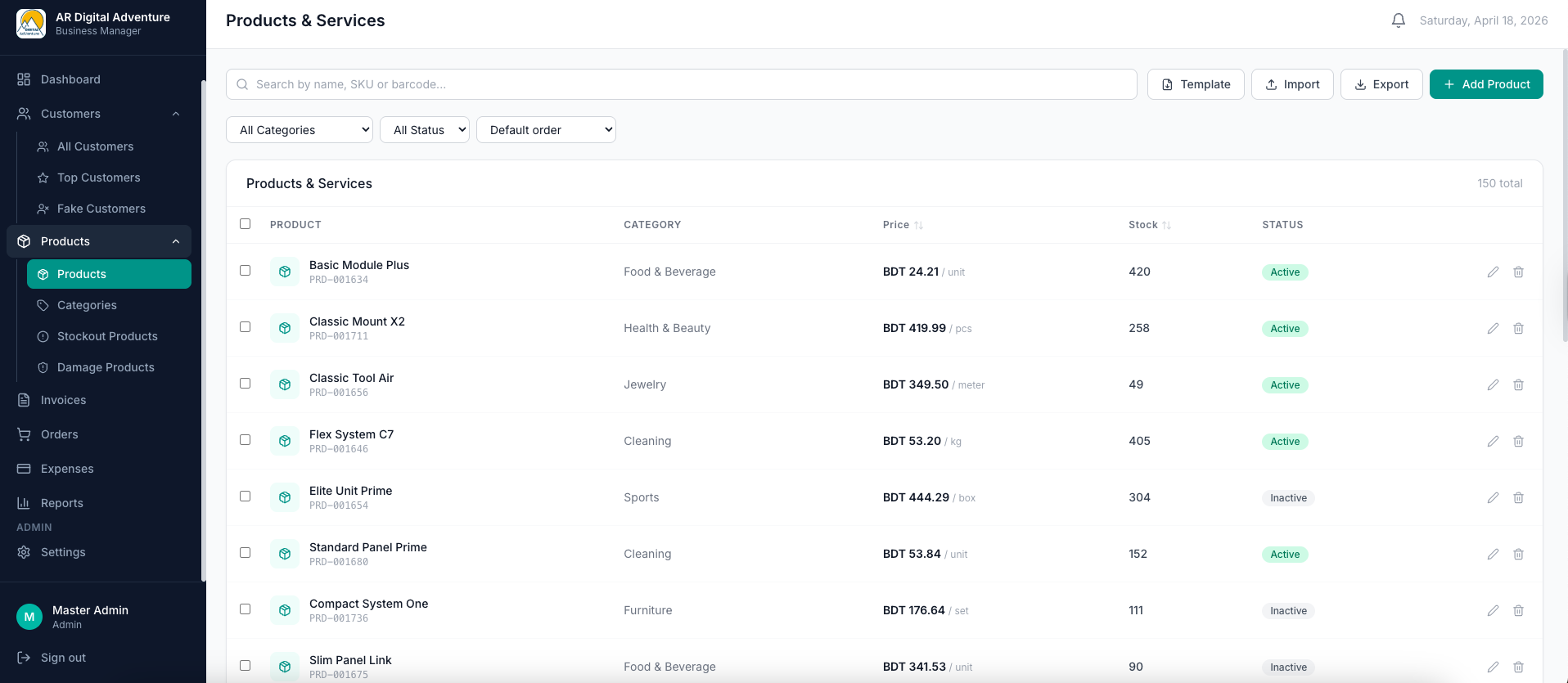
Task: Click pencil icon for Flex System C7
Action: tap(1493, 441)
